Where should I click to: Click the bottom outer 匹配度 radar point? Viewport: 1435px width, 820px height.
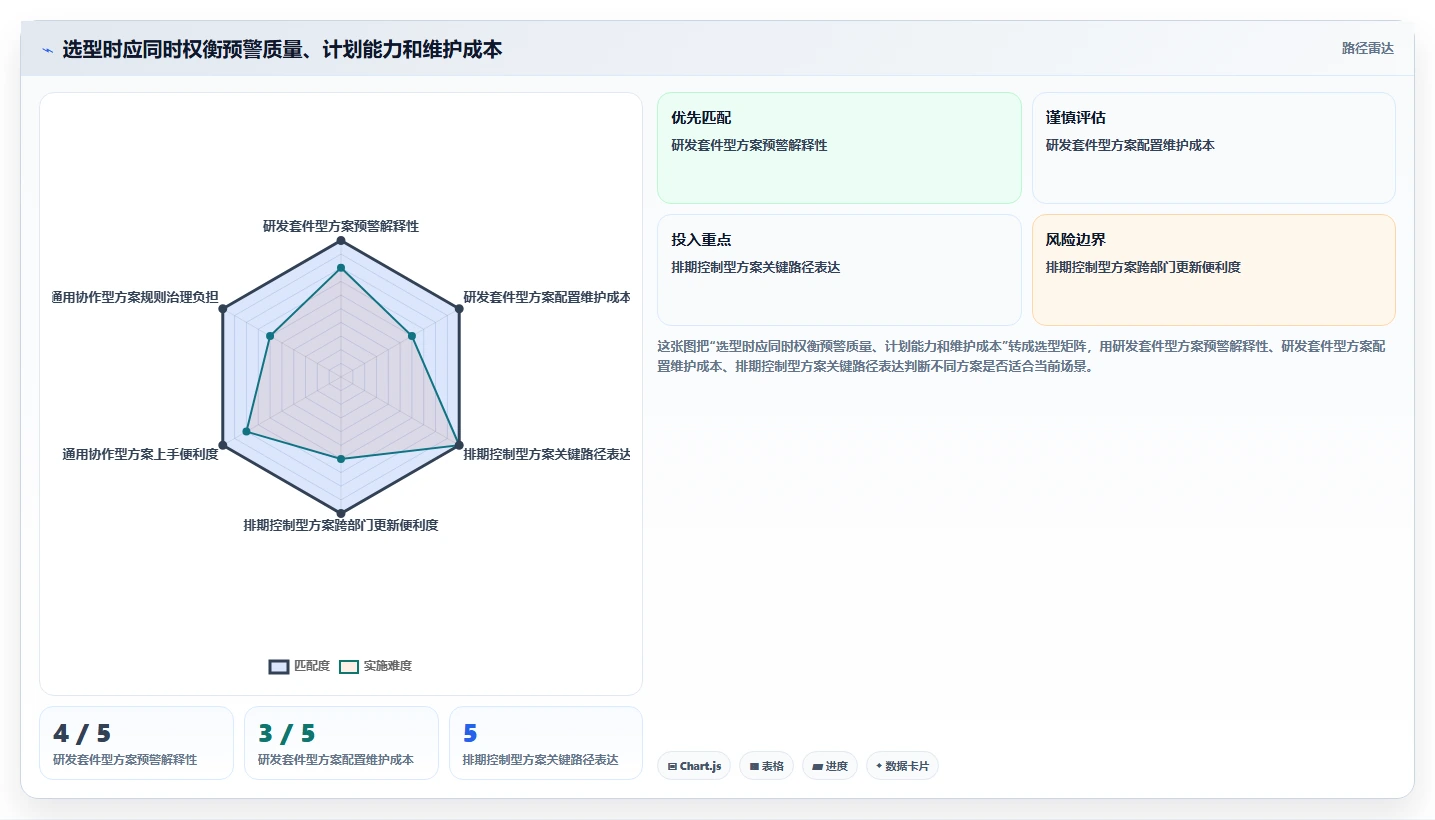click(341, 513)
